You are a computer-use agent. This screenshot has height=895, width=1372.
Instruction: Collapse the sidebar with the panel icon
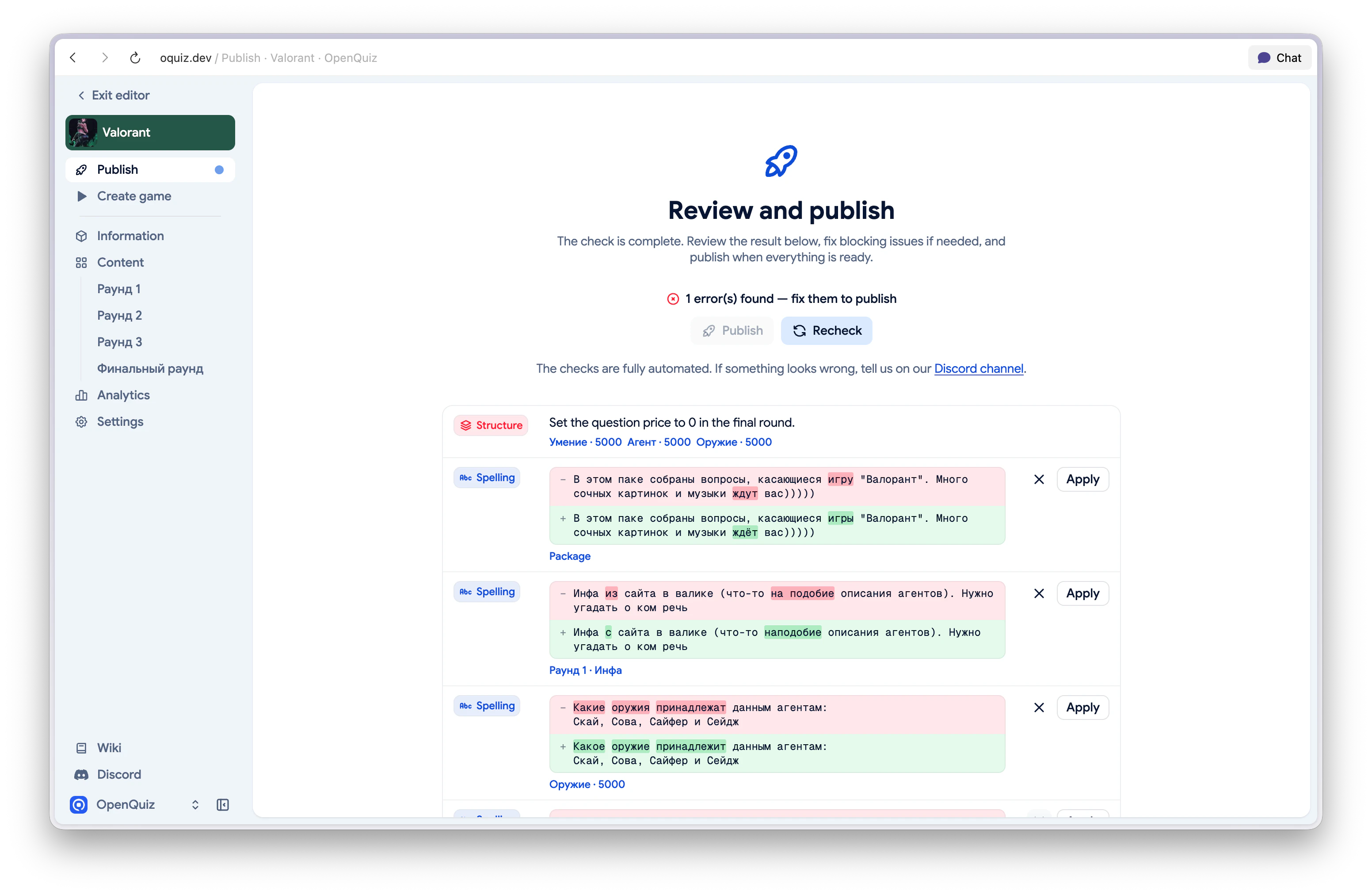tap(223, 804)
